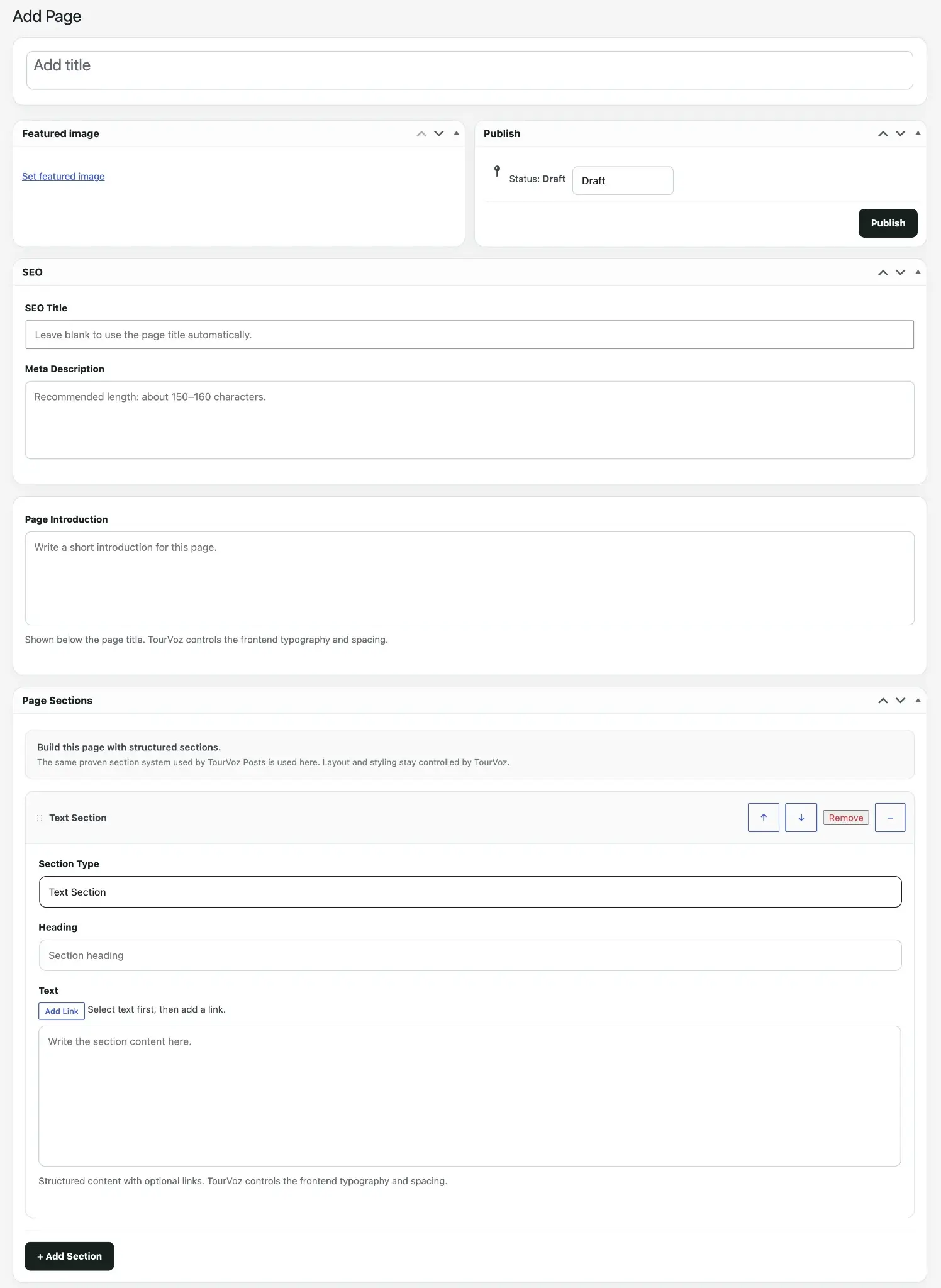Image resolution: width=941 pixels, height=1288 pixels.
Task: Open the Draft status dropdown
Action: [623, 180]
